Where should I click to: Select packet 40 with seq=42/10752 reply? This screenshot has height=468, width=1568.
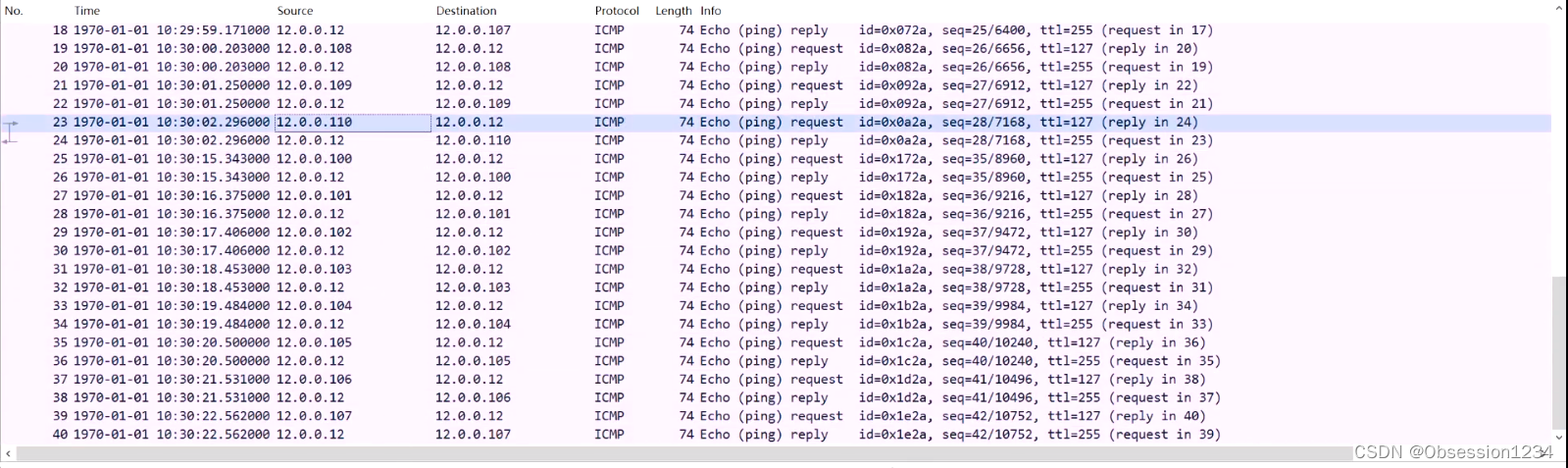[776, 435]
